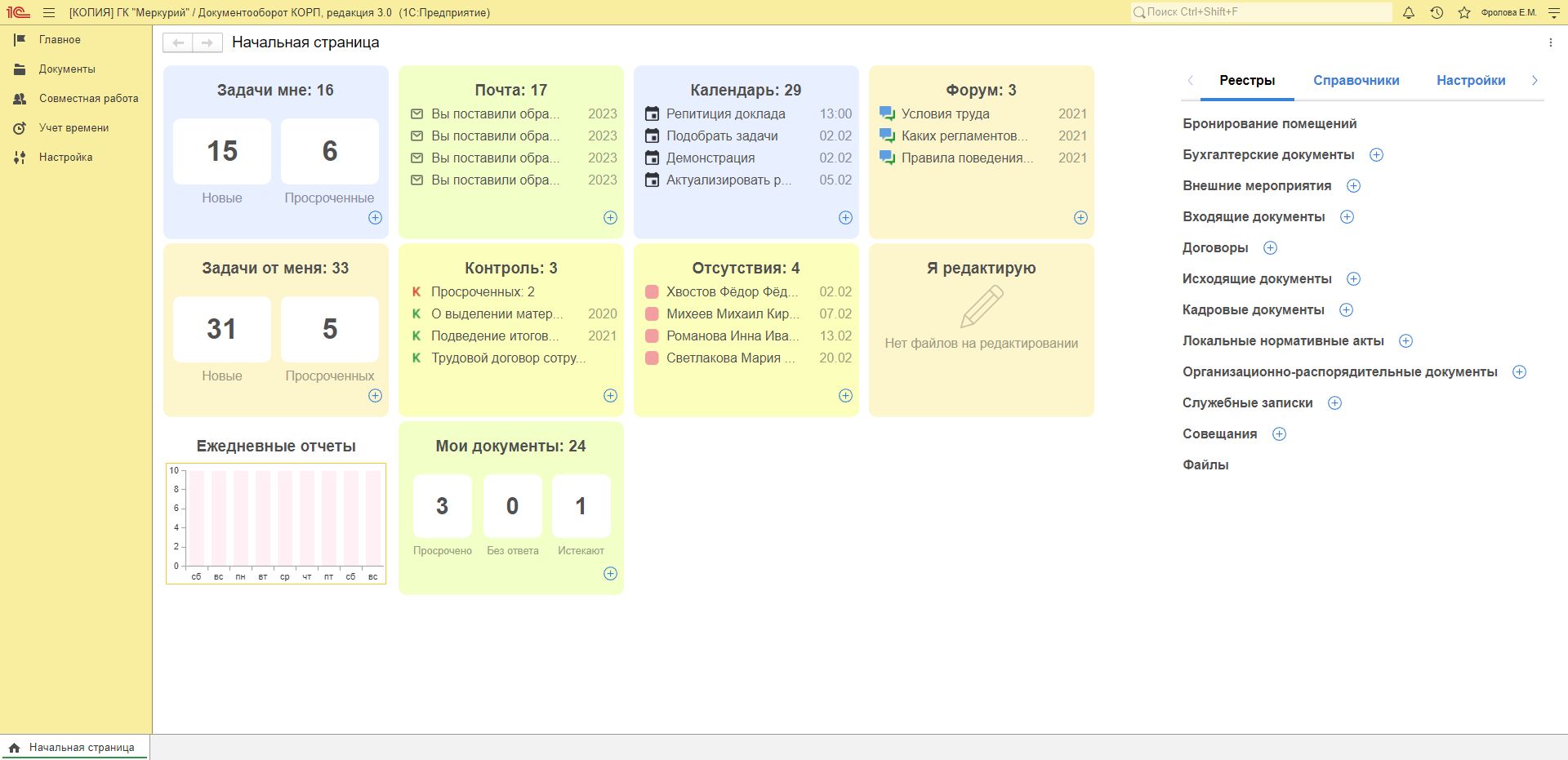Open the hamburger main menu icon

[x=49, y=13]
